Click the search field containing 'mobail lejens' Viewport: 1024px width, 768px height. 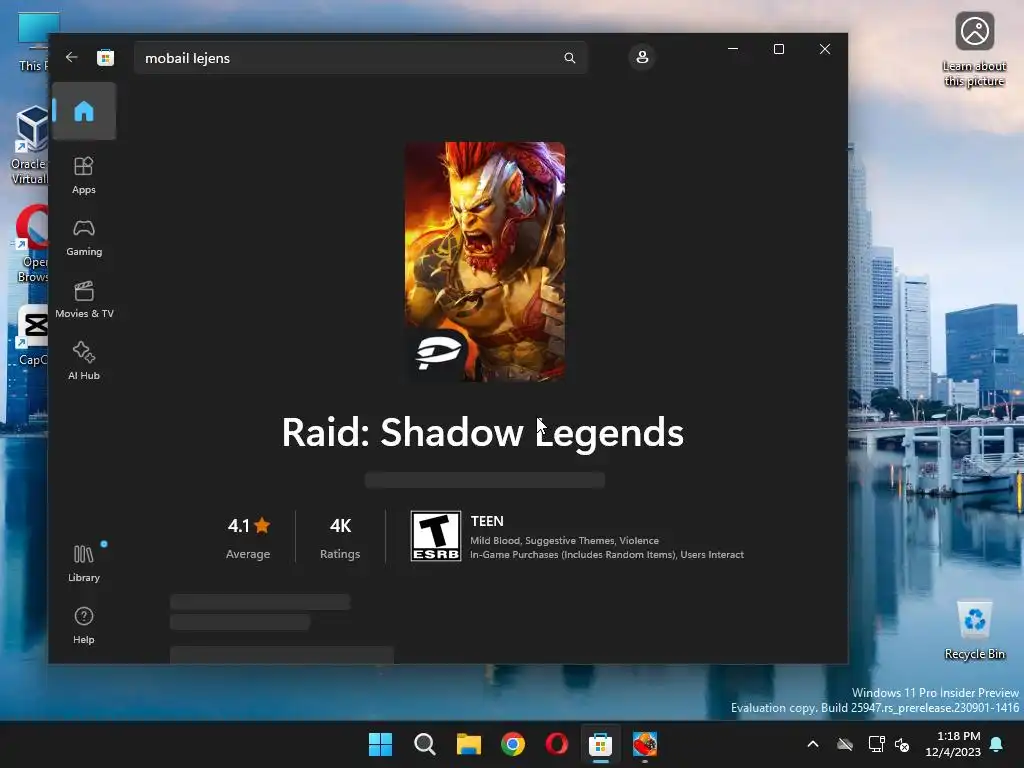coord(360,58)
